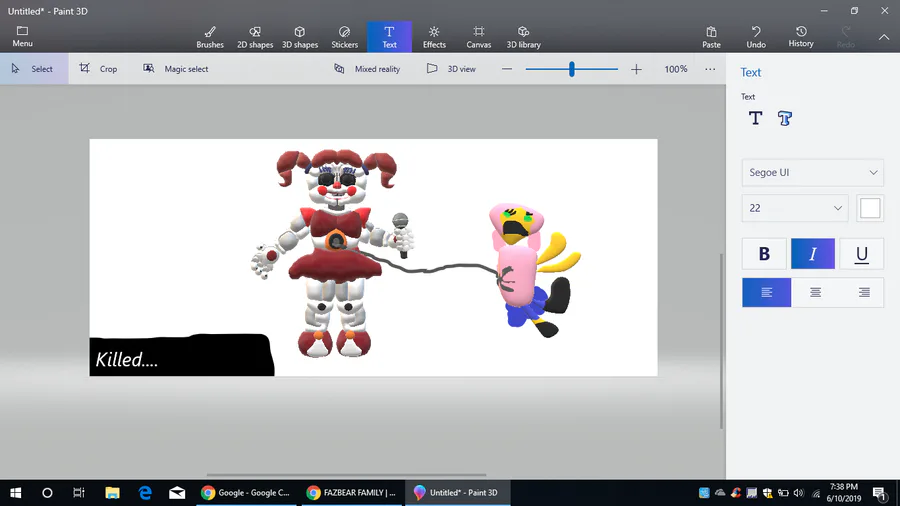Viewport: 900px width, 506px height.
Task: Open File Explorer from taskbar
Action: tap(112, 493)
